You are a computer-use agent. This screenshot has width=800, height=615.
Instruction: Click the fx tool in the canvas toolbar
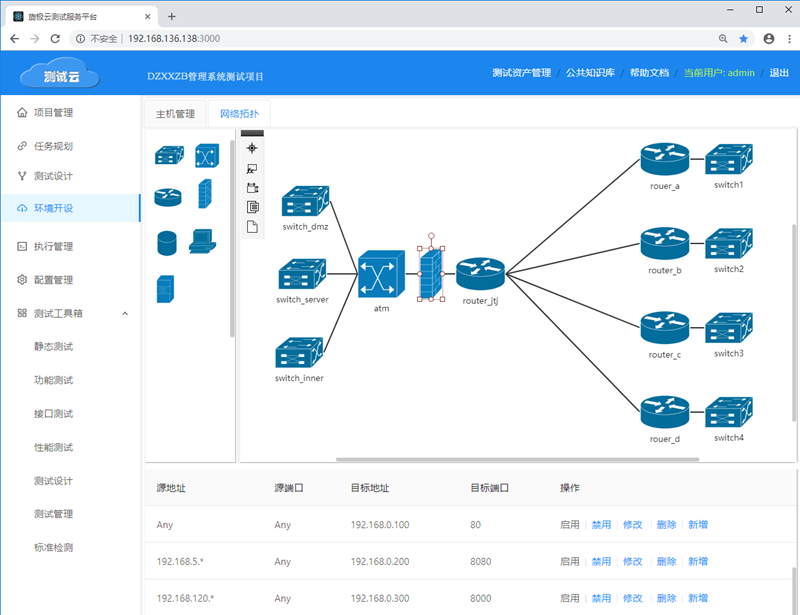coord(252,168)
